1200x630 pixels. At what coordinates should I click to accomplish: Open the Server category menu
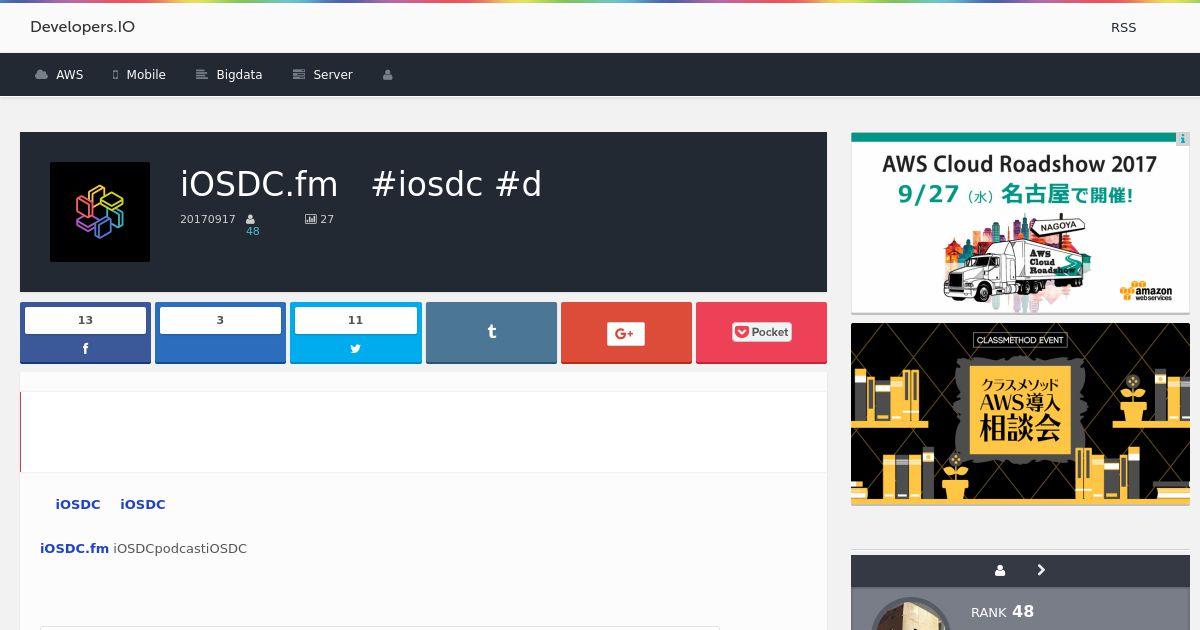(x=322, y=75)
